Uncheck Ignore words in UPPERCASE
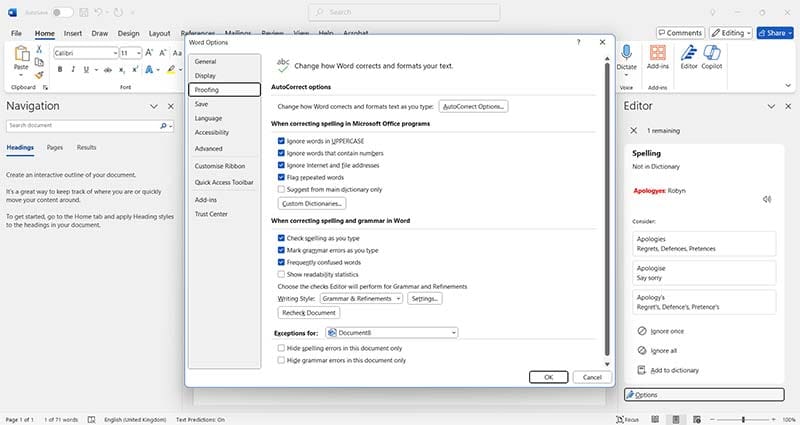Screen dimensions: 800x425 (281, 141)
